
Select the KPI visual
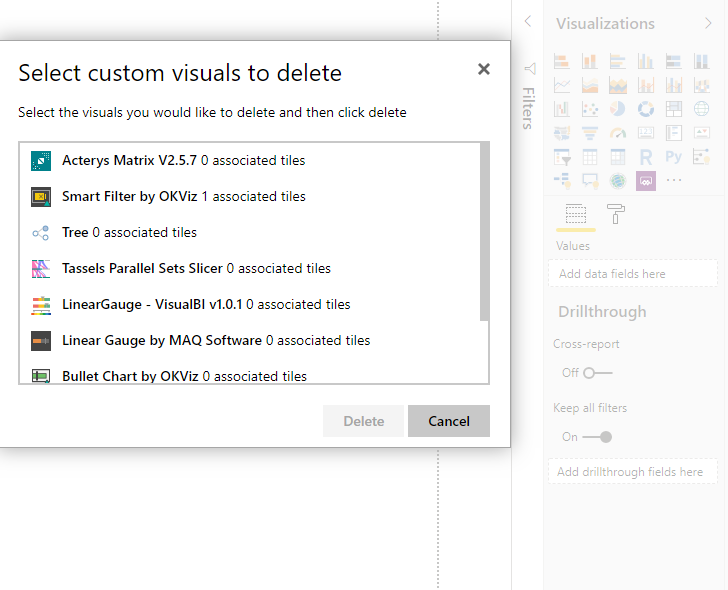pyautogui.click(x=701, y=133)
